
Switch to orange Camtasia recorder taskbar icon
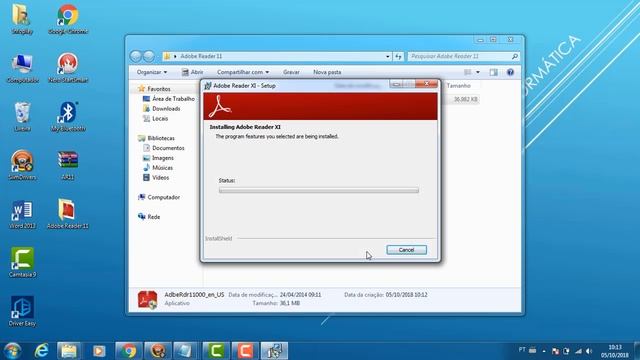[x=245, y=351]
